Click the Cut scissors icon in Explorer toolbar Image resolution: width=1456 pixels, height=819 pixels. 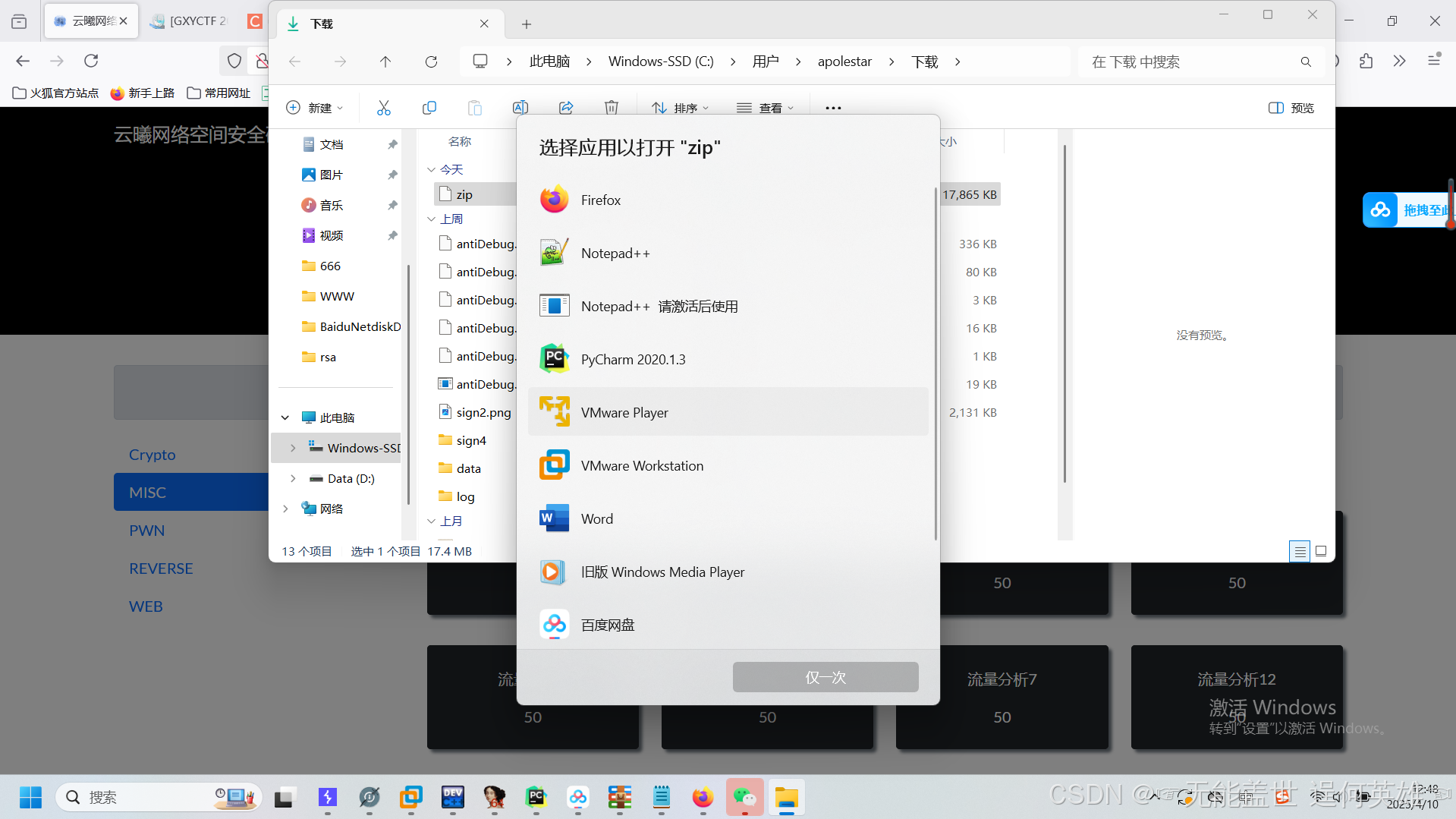tap(384, 108)
